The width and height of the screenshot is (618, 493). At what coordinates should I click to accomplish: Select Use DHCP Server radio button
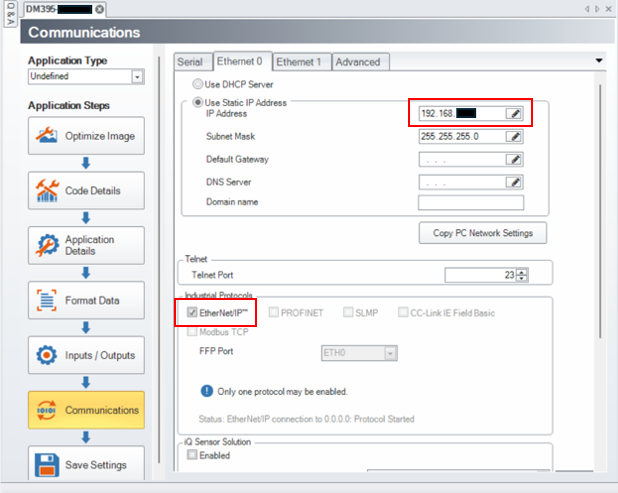click(197, 86)
